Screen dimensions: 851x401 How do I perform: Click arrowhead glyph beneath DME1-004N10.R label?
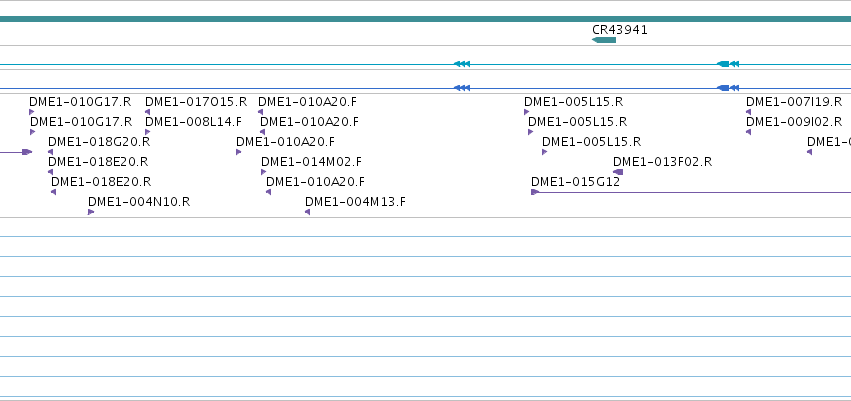pyautogui.click(x=91, y=212)
